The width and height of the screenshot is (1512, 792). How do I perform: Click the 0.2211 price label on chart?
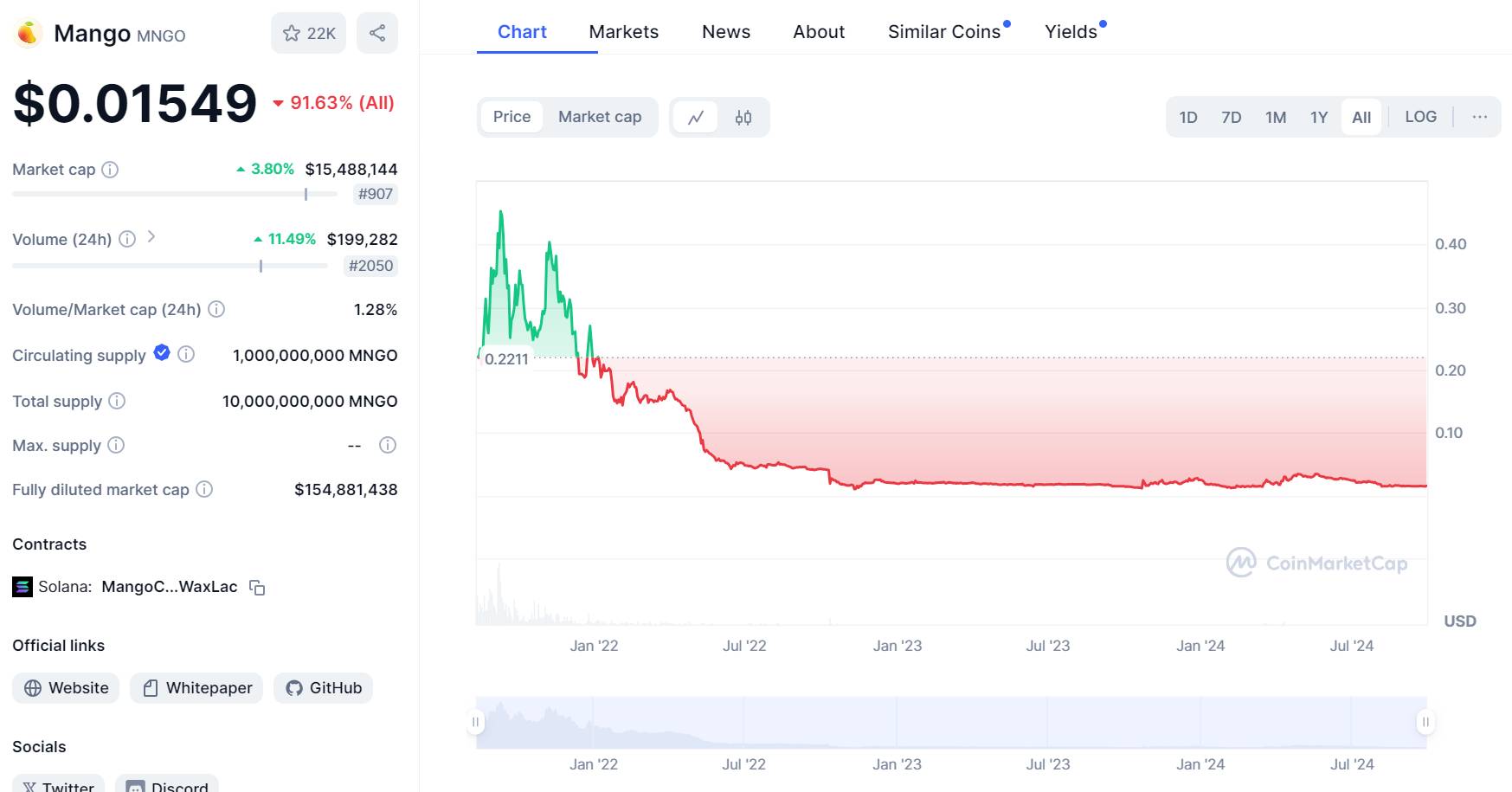pos(506,359)
